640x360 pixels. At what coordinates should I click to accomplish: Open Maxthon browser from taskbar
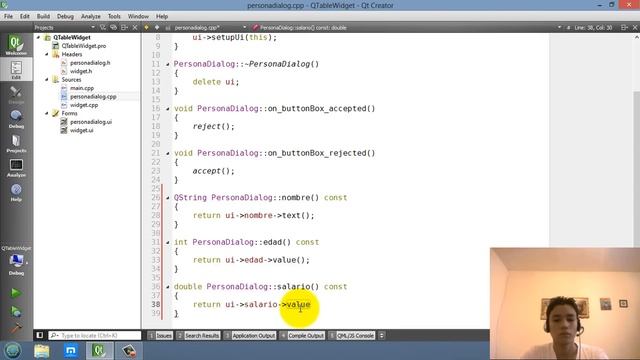pos(71,350)
